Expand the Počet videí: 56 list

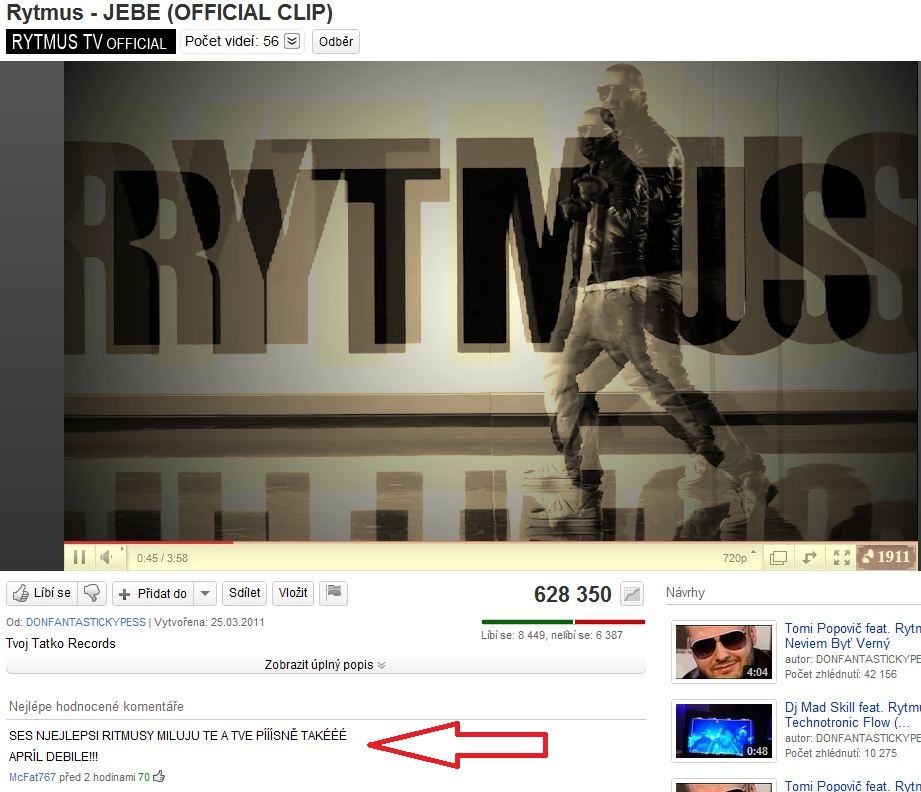click(x=242, y=41)
